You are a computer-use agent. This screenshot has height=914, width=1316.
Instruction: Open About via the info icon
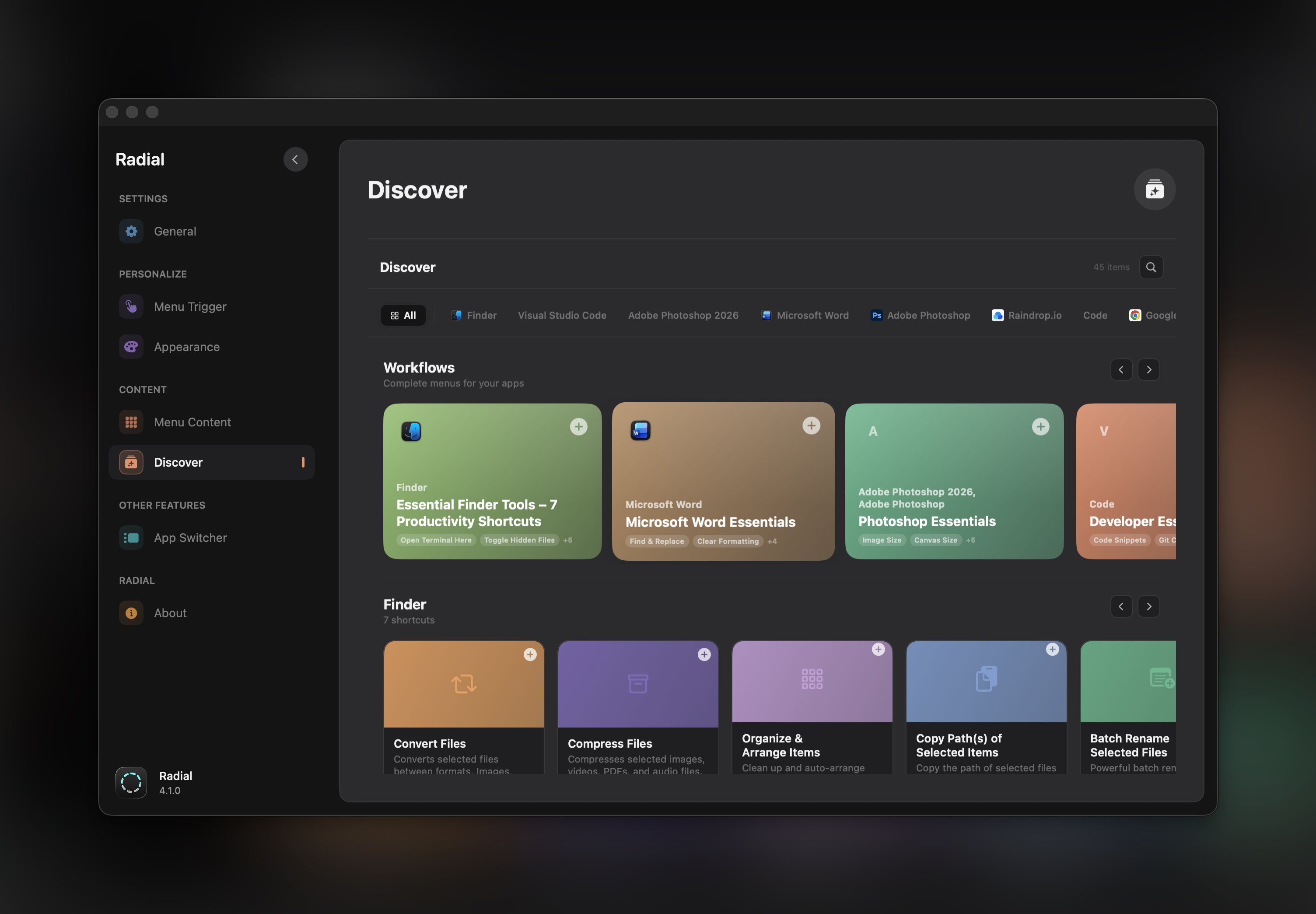(131, 612)
